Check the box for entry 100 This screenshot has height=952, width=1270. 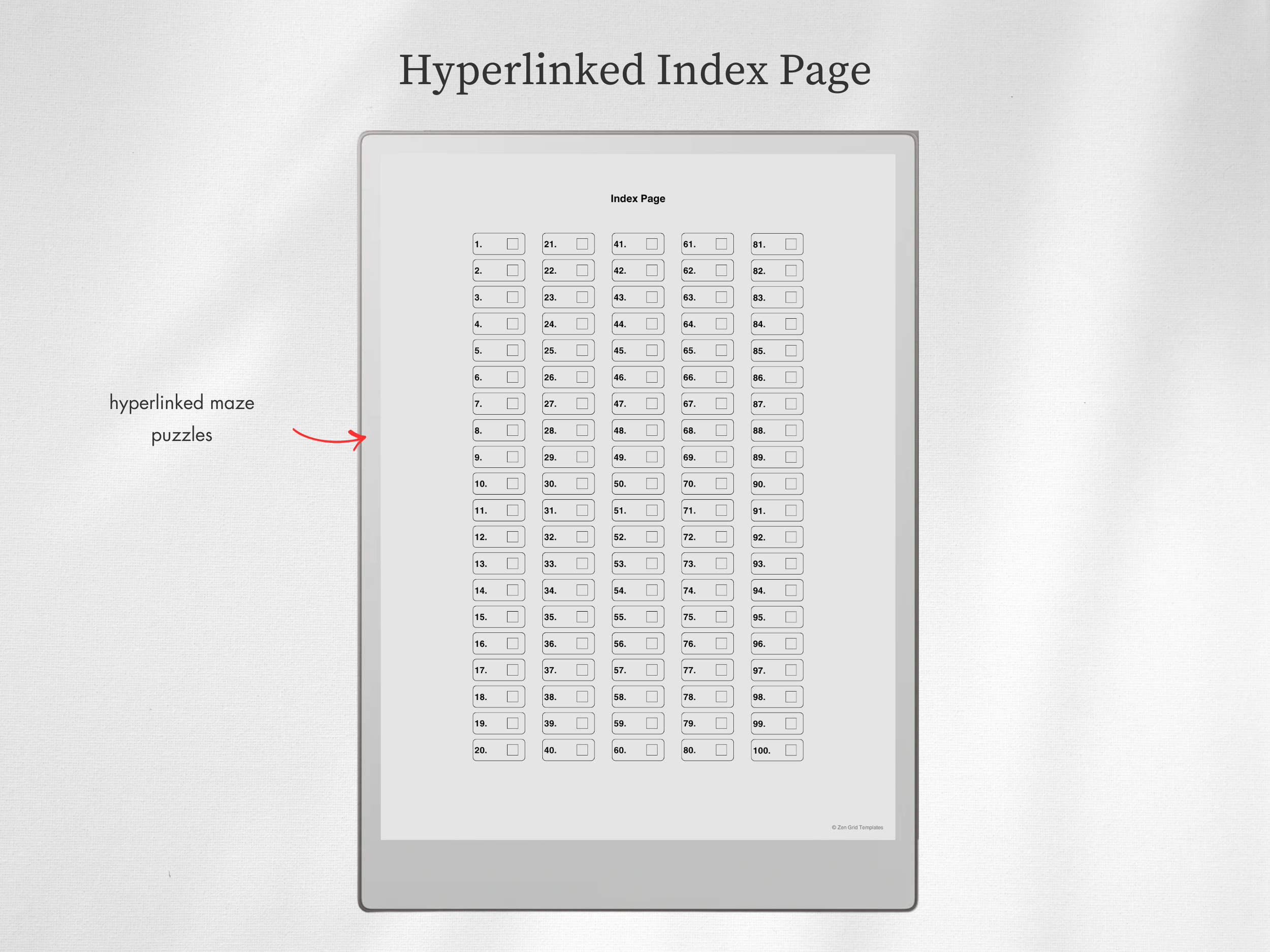(x=791, y=750)
